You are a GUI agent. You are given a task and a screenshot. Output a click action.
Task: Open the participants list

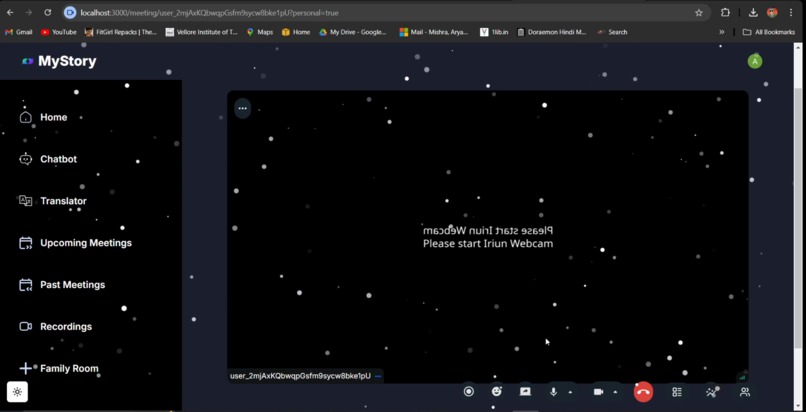point(744,392)
